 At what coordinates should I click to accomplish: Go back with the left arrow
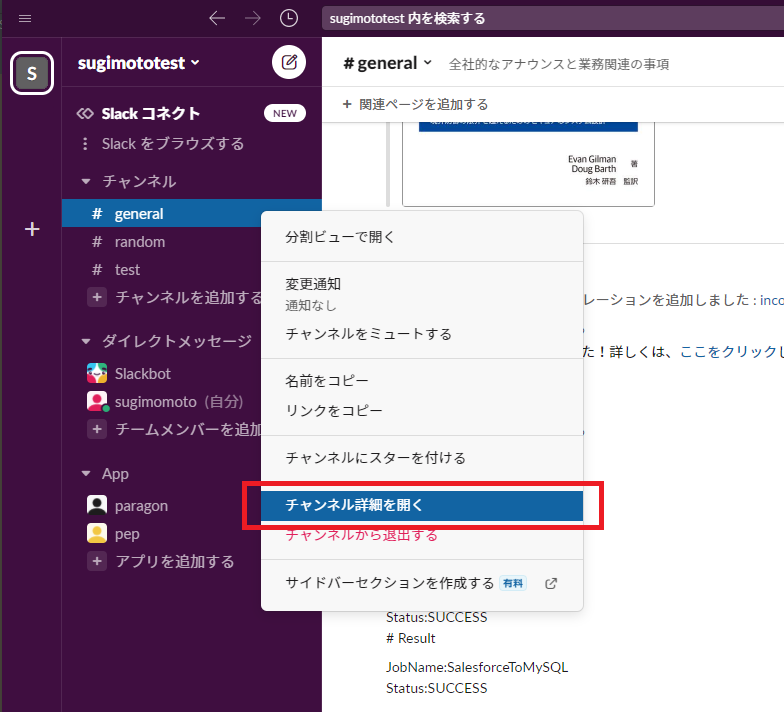pos(217,18)
